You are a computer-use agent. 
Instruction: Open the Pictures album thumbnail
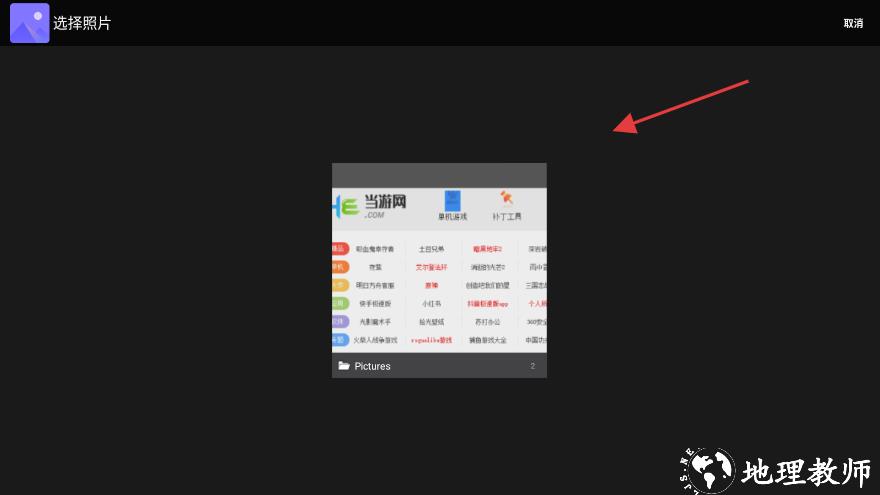point(439,270)
